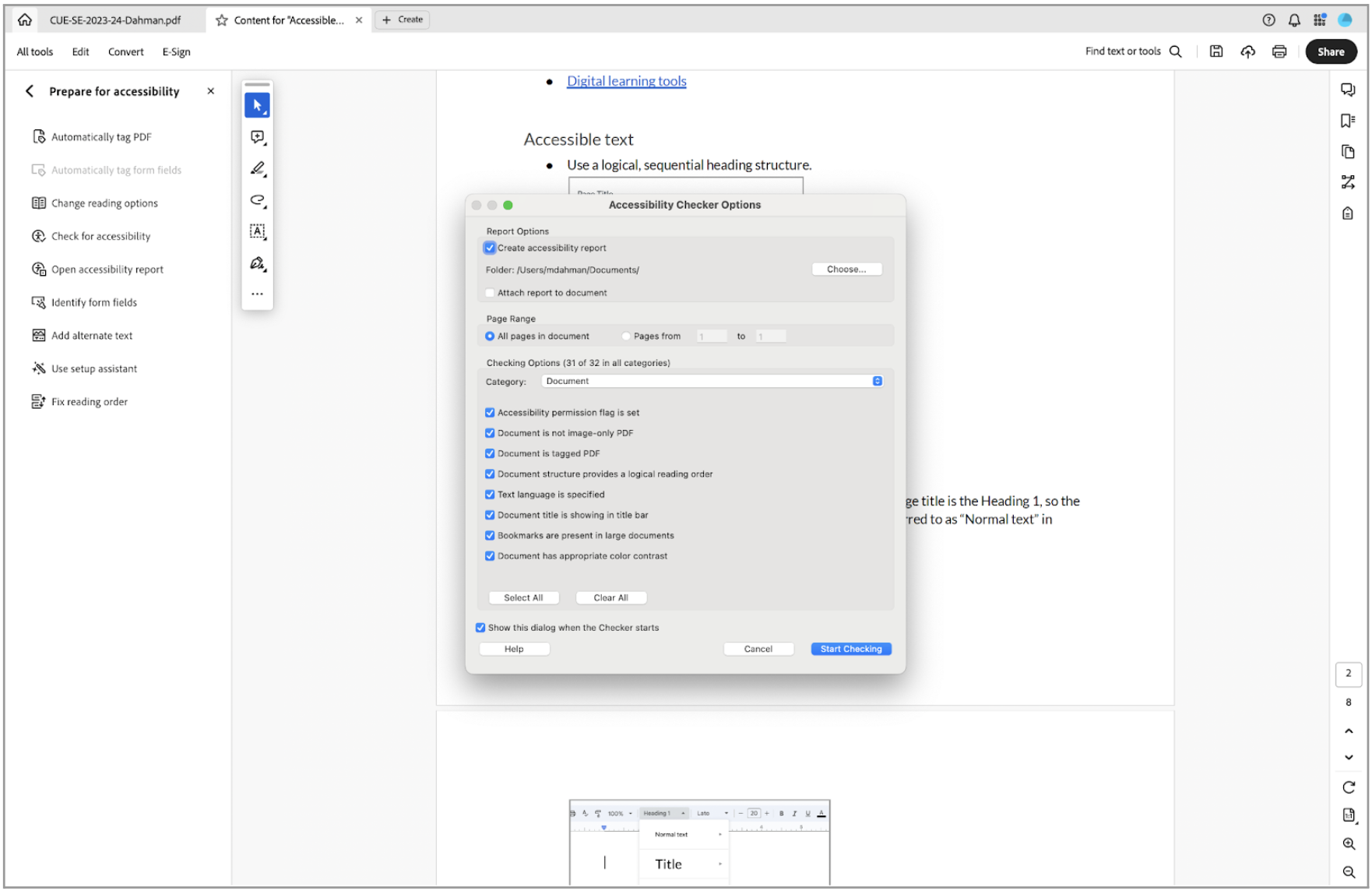Image resolution: width=1372 pixels, height=891 pixels.
Task: Select the Pages from radio button
Action: [626, 336]
